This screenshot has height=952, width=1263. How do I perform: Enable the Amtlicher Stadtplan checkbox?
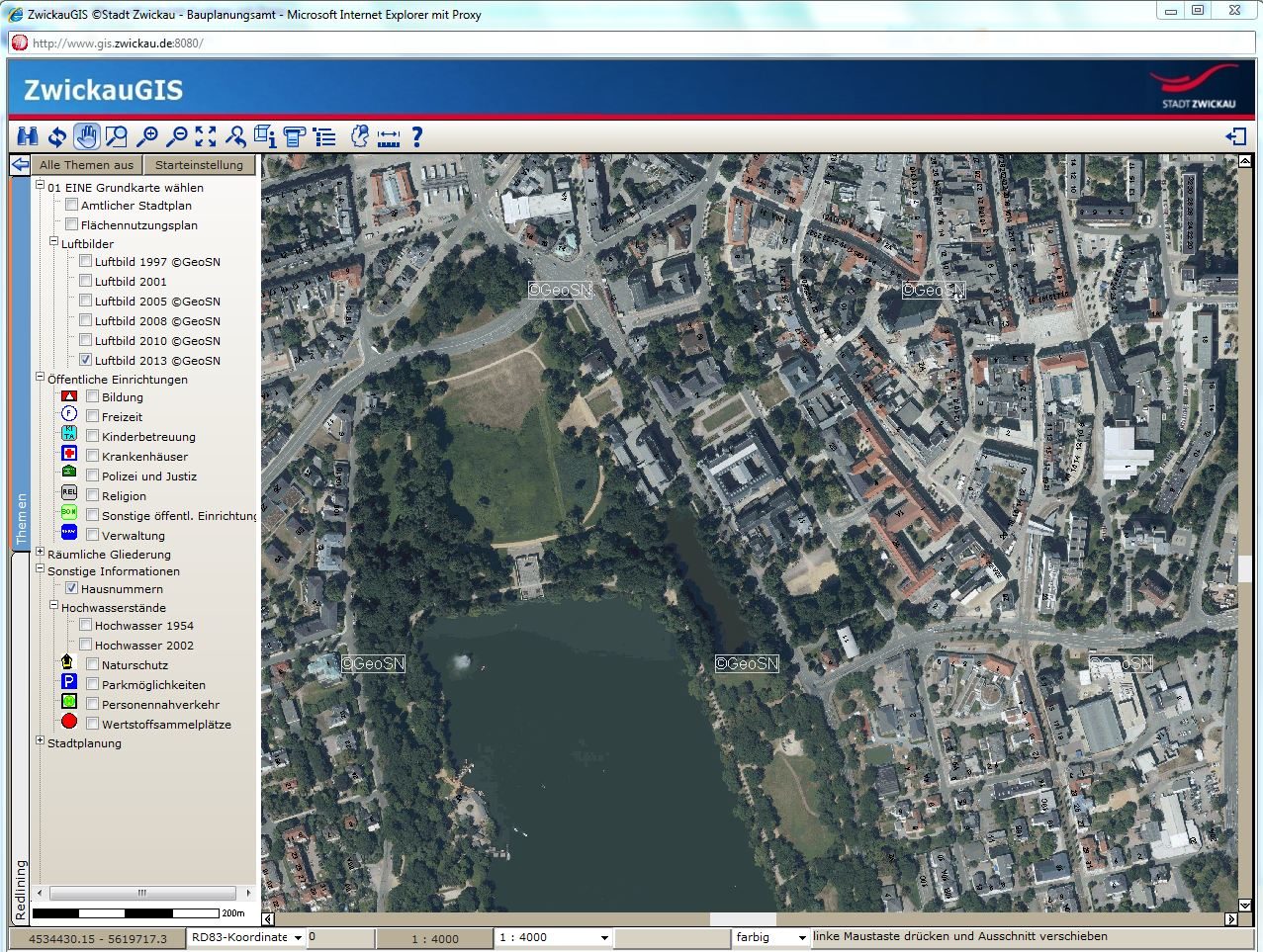(71, 206)
